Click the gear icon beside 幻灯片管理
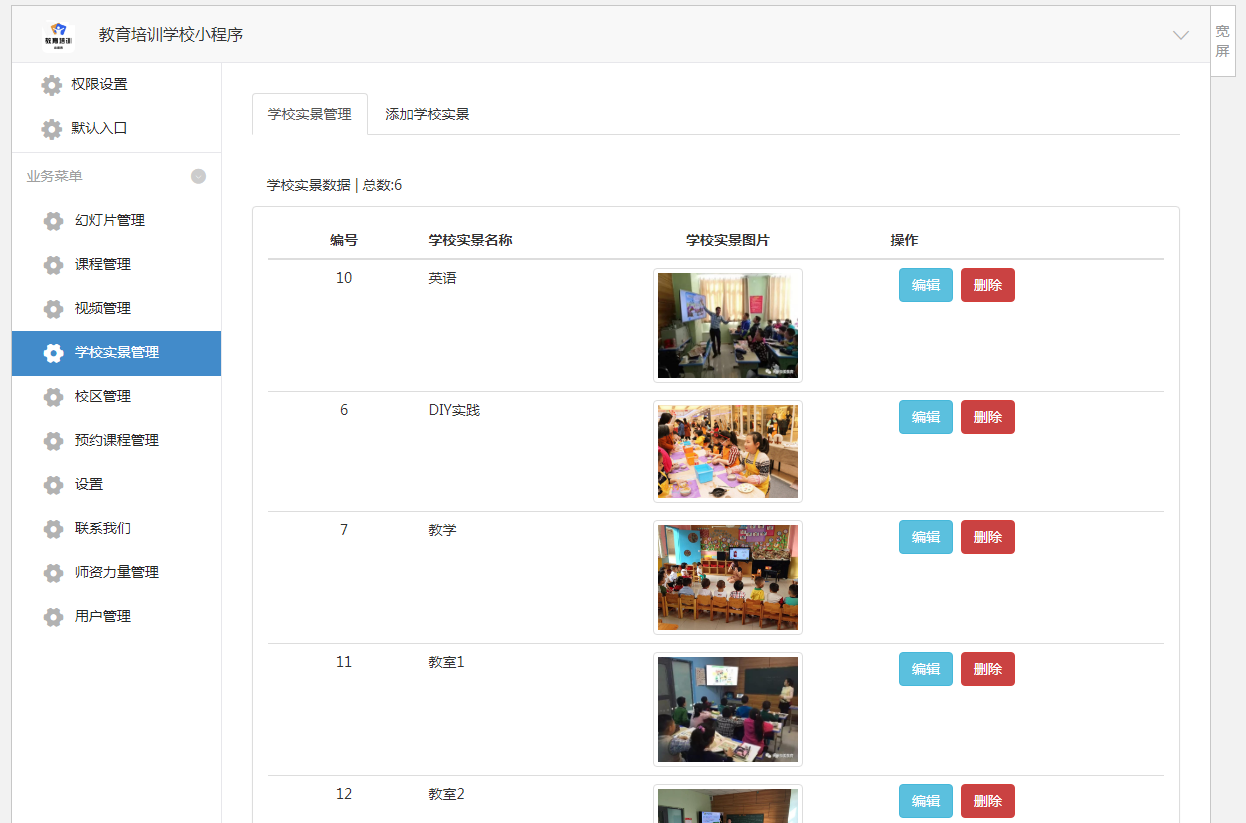The image size is (1246, 823). pyautogui.click(x=54, y=221)
